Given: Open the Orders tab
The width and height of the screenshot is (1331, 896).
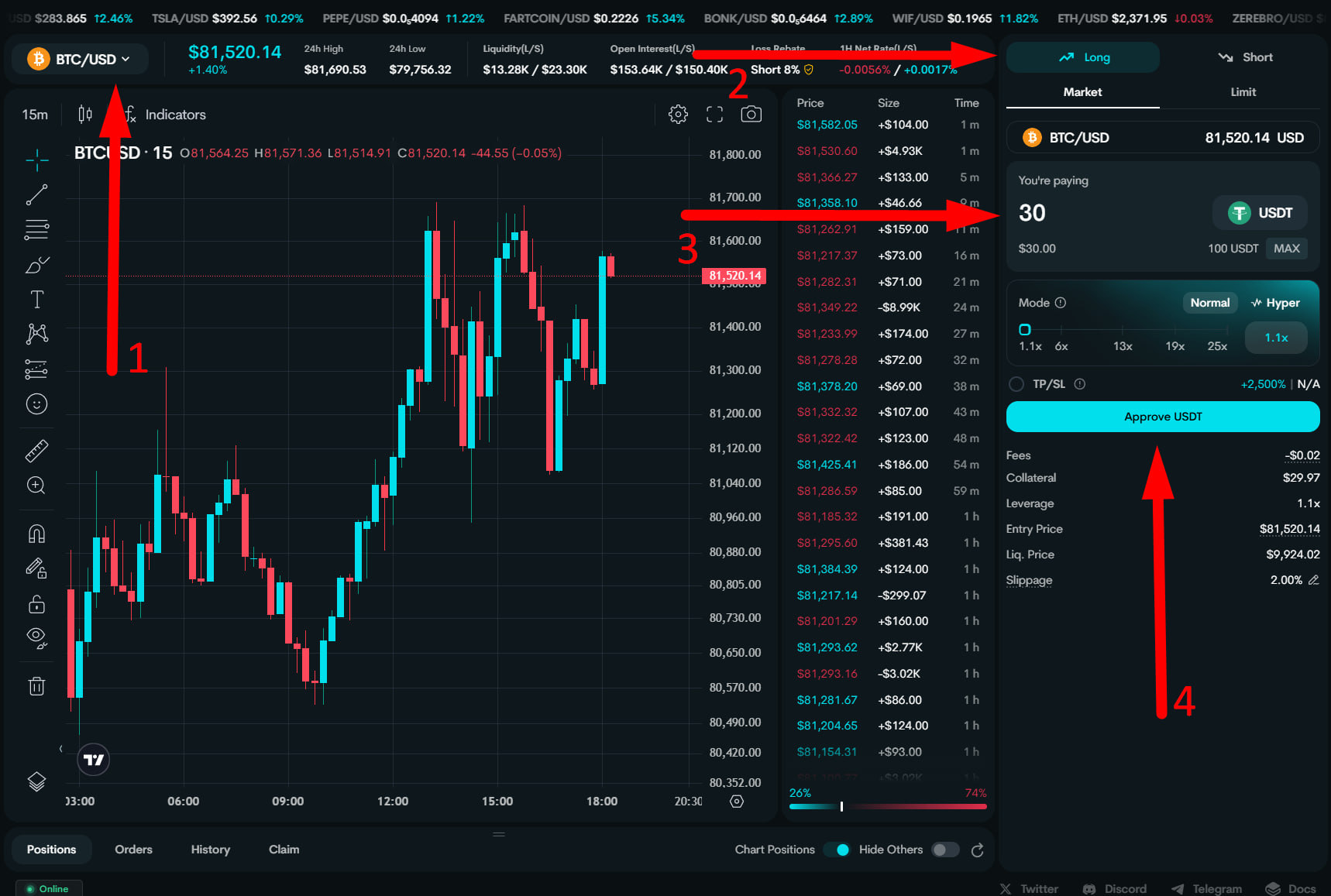Looking at the screenshot, I should (x=133, y=850).
